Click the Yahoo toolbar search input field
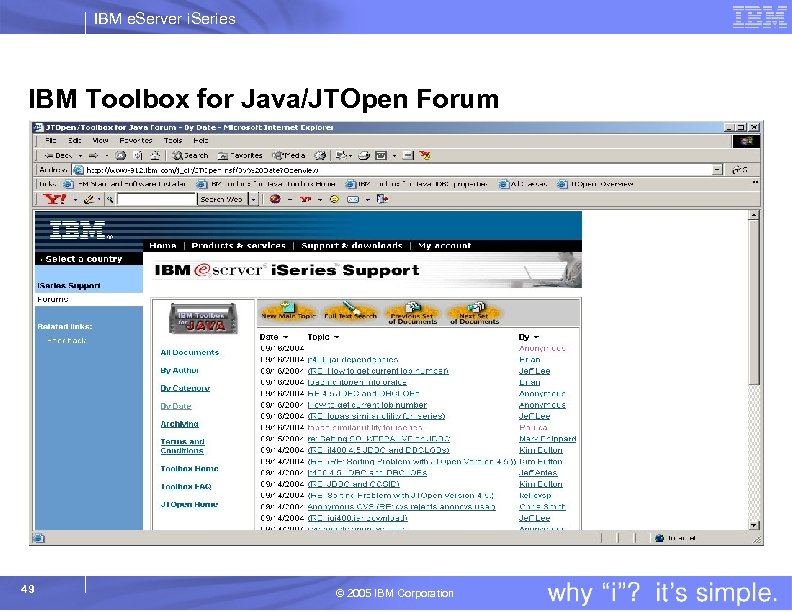The width and height of the screenshot is (792, 612). (157, 199)
